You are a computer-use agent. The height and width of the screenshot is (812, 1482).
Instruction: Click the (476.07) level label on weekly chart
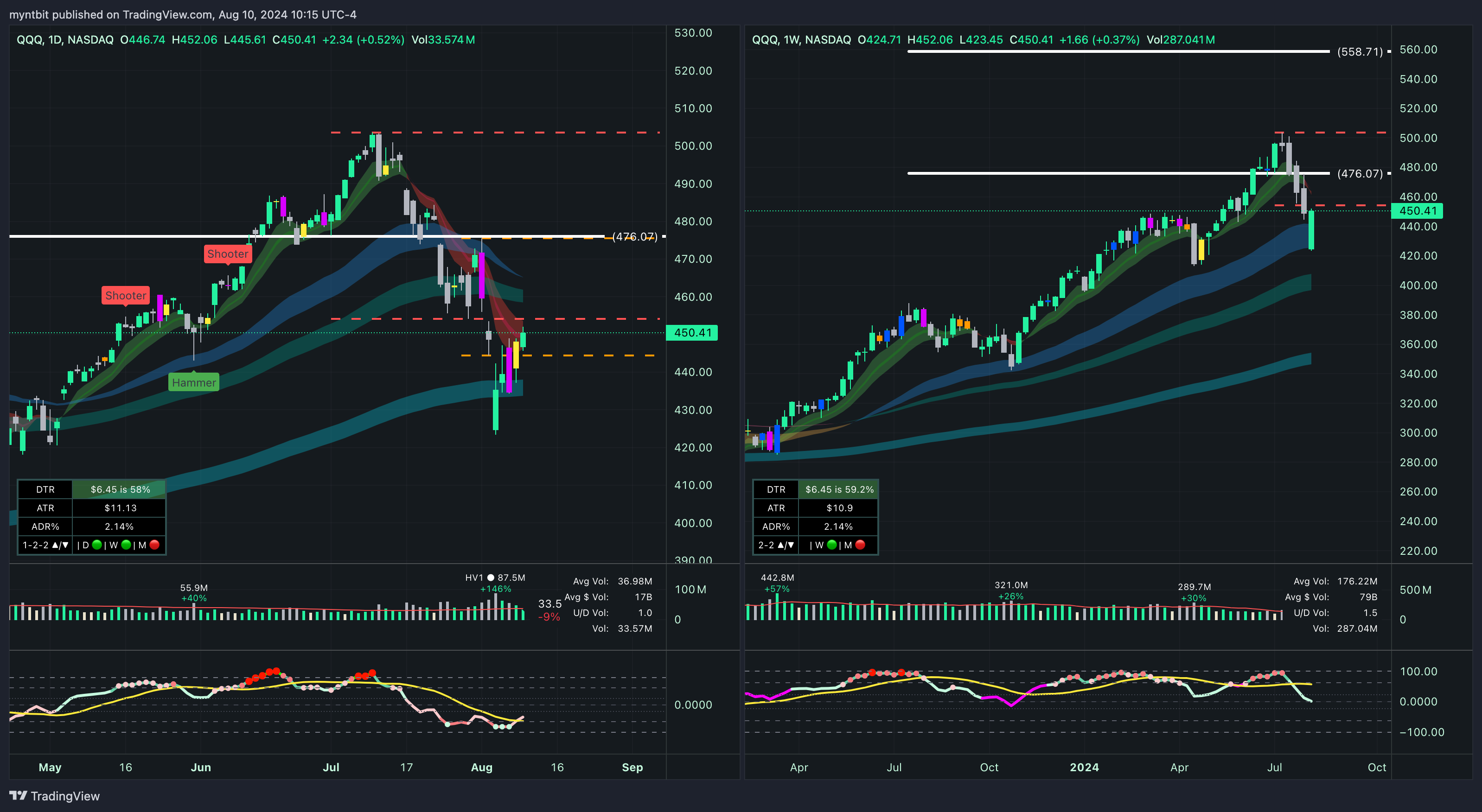(x=1360, y=173)
